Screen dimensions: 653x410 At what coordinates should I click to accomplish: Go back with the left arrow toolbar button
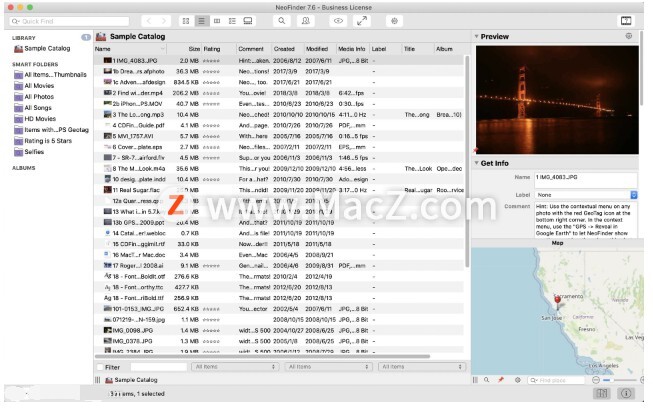(149, 21)
